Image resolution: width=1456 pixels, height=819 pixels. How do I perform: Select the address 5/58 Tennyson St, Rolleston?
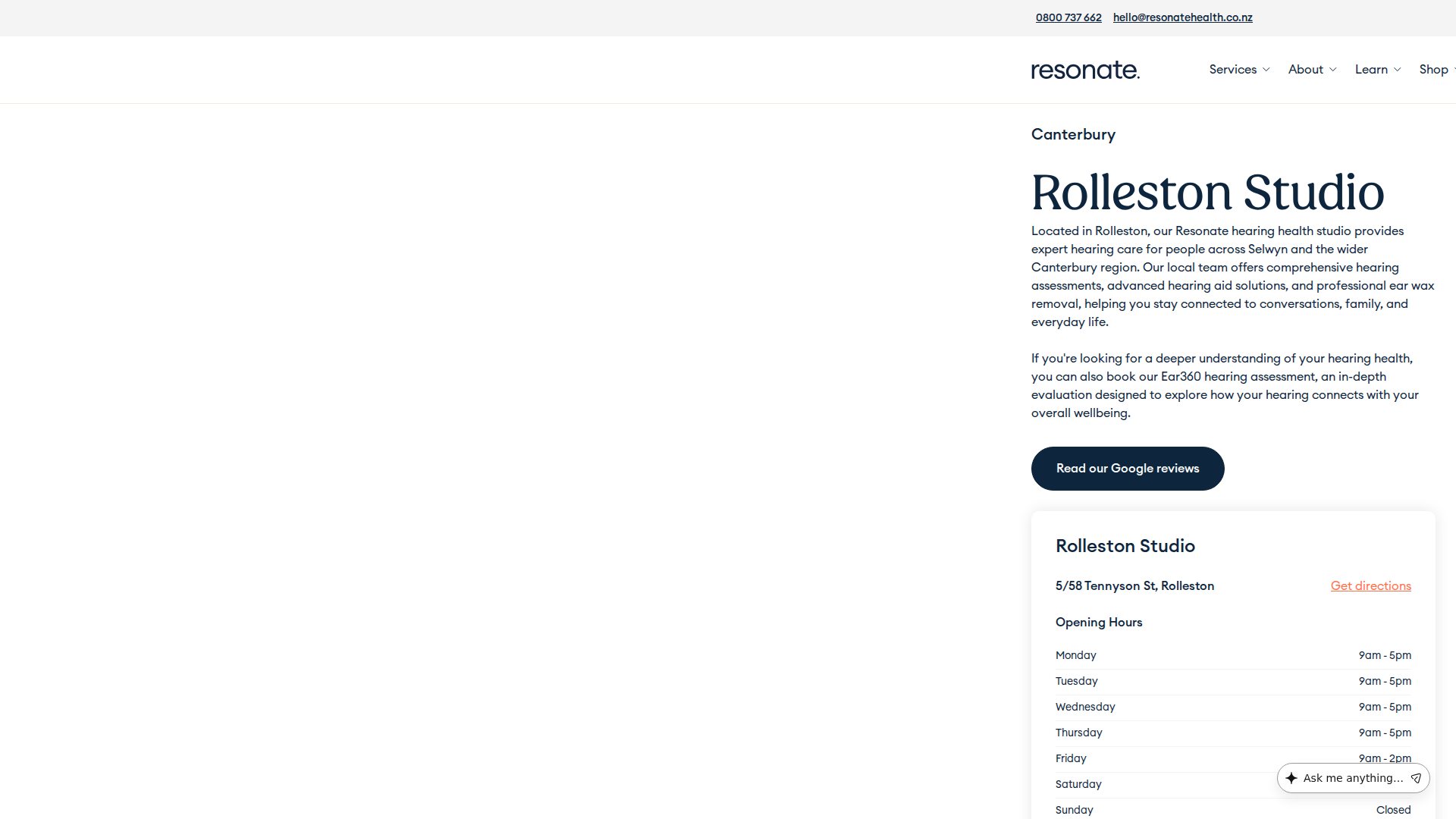(1134, 585)
